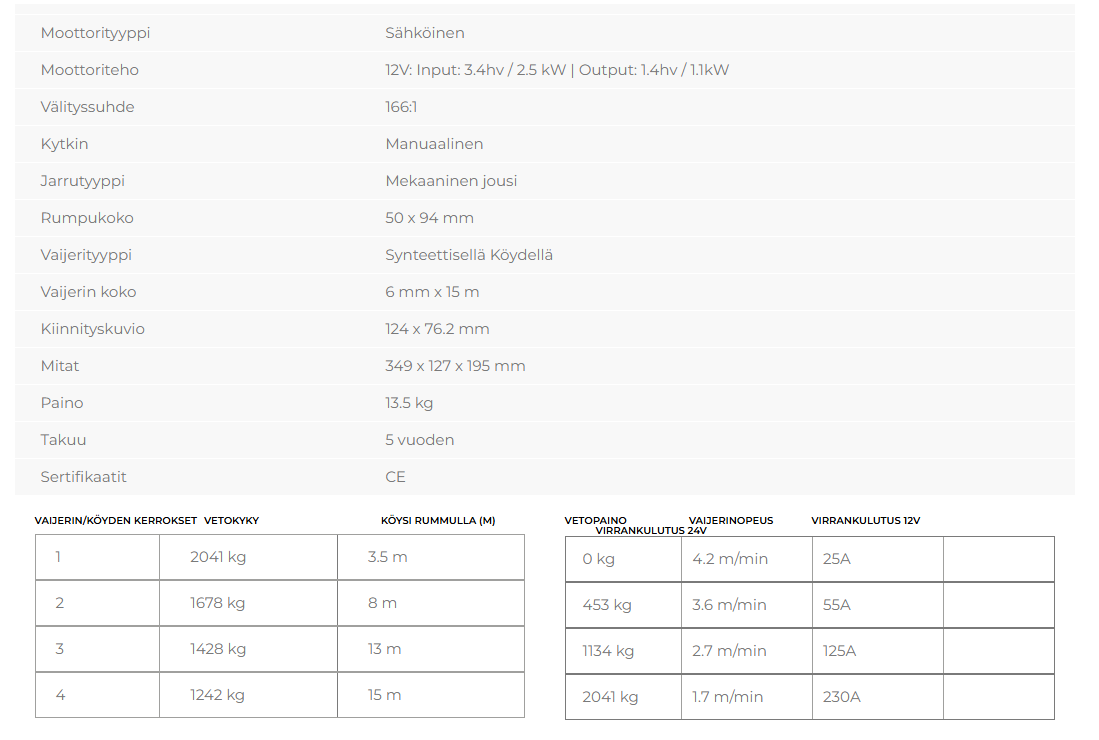
Task: Click the Moottorityyppi row label
Action: click(x=95, y=33)
